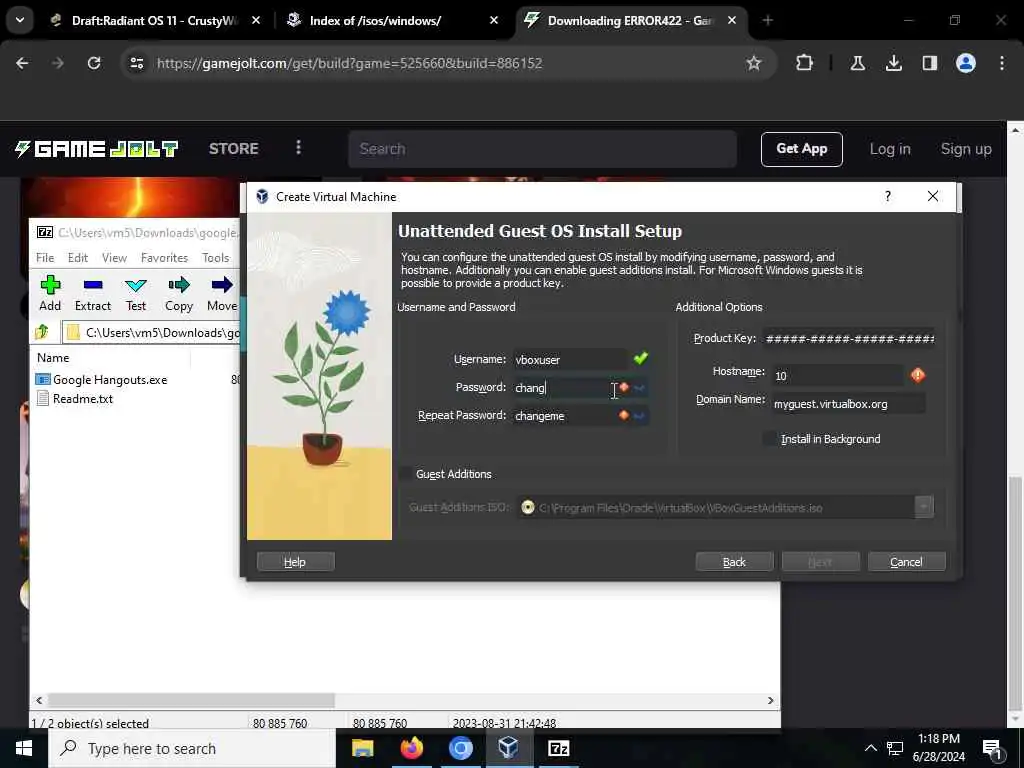Image resolution: width=1024 pixels, height=768 pixels.
Task: Switch to Draft:Radiant OS 11 tab
Action: (x=154, y=20)
